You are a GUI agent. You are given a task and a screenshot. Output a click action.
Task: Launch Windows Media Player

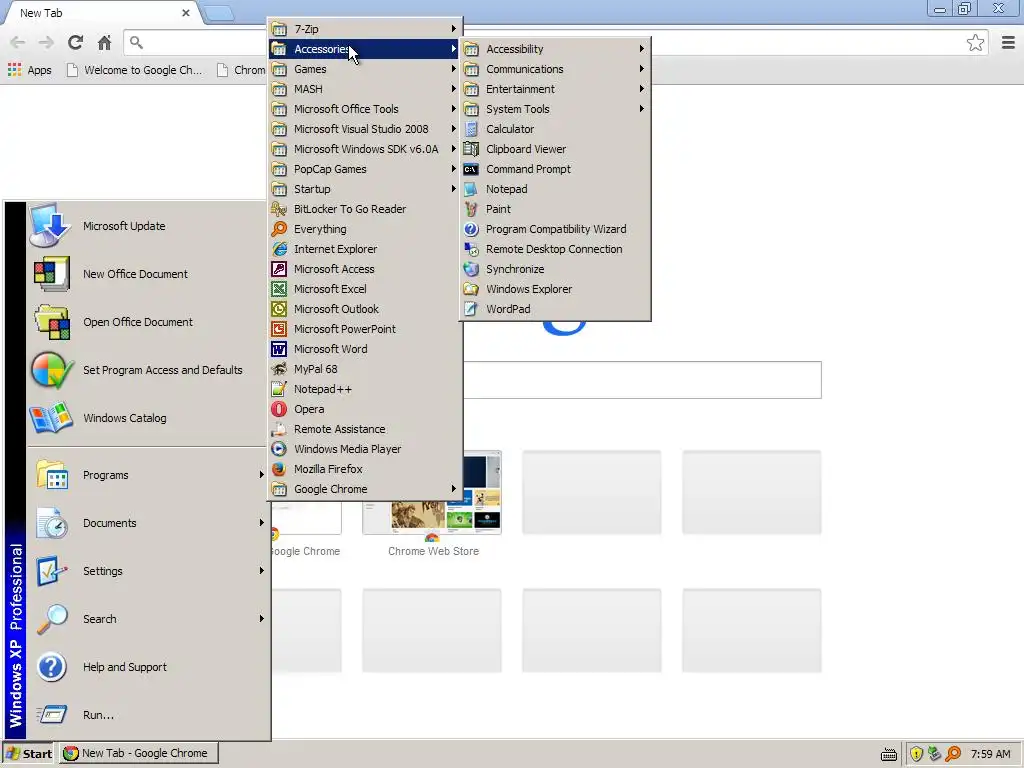pyautogui.click(x=364, y=449)
